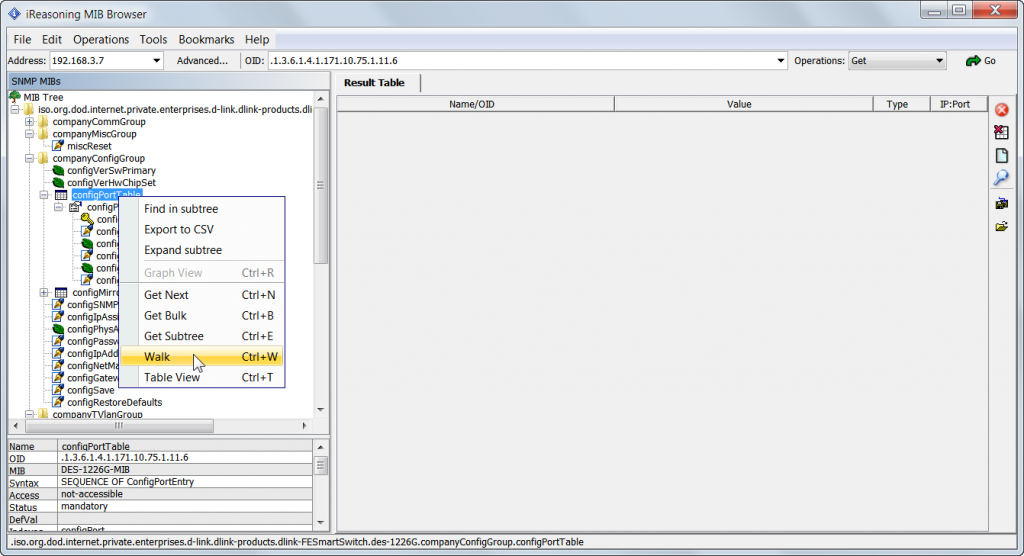Open the Address dropdown list
This screenshot has height=556, width=1024.
(x=156, y=61)
